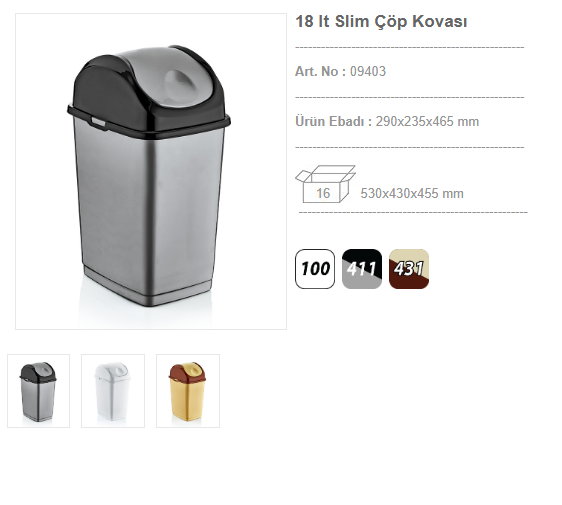Select the article number 09403
562x505 pixels.
(368, 71)
